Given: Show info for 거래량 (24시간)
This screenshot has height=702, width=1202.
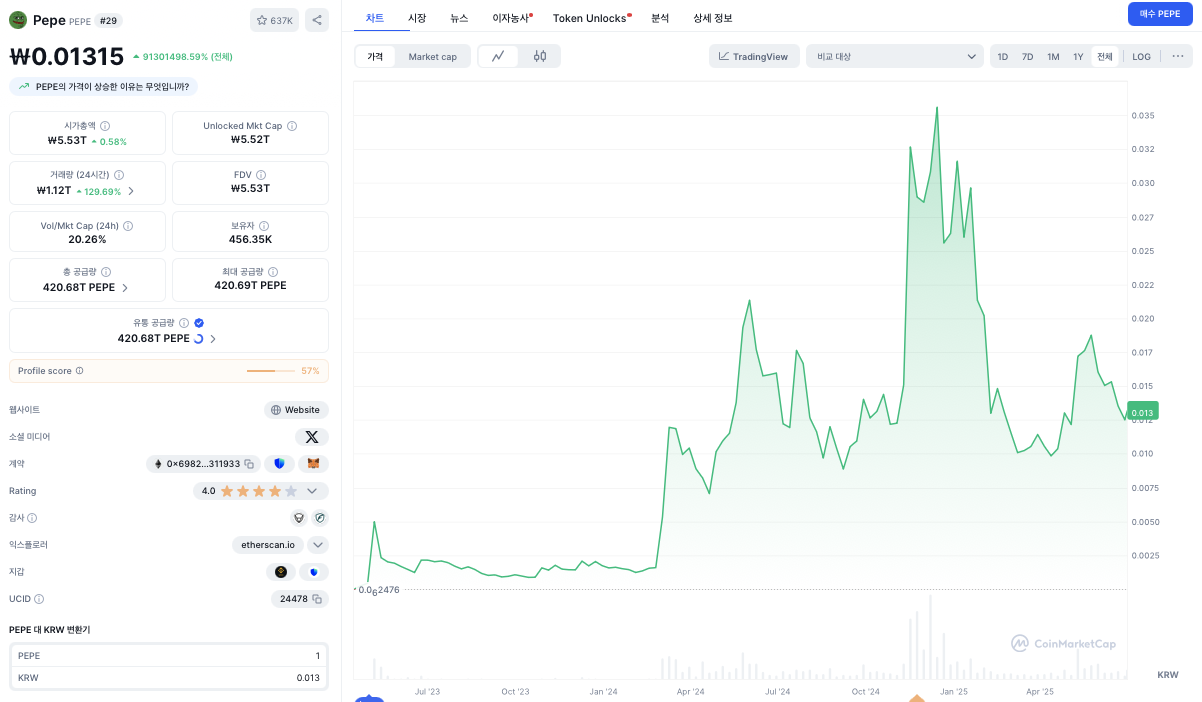Looking at the screenshot, I should [119, 175].
